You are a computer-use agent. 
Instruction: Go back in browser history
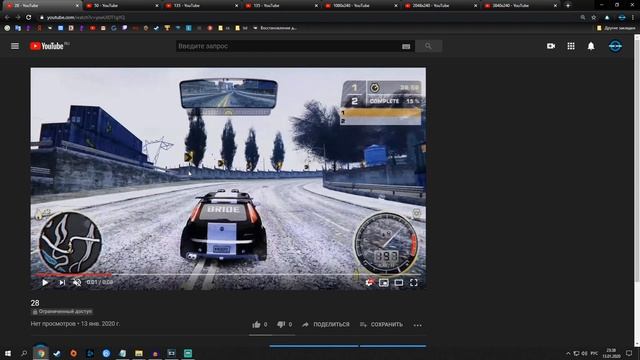coord(7,17)
